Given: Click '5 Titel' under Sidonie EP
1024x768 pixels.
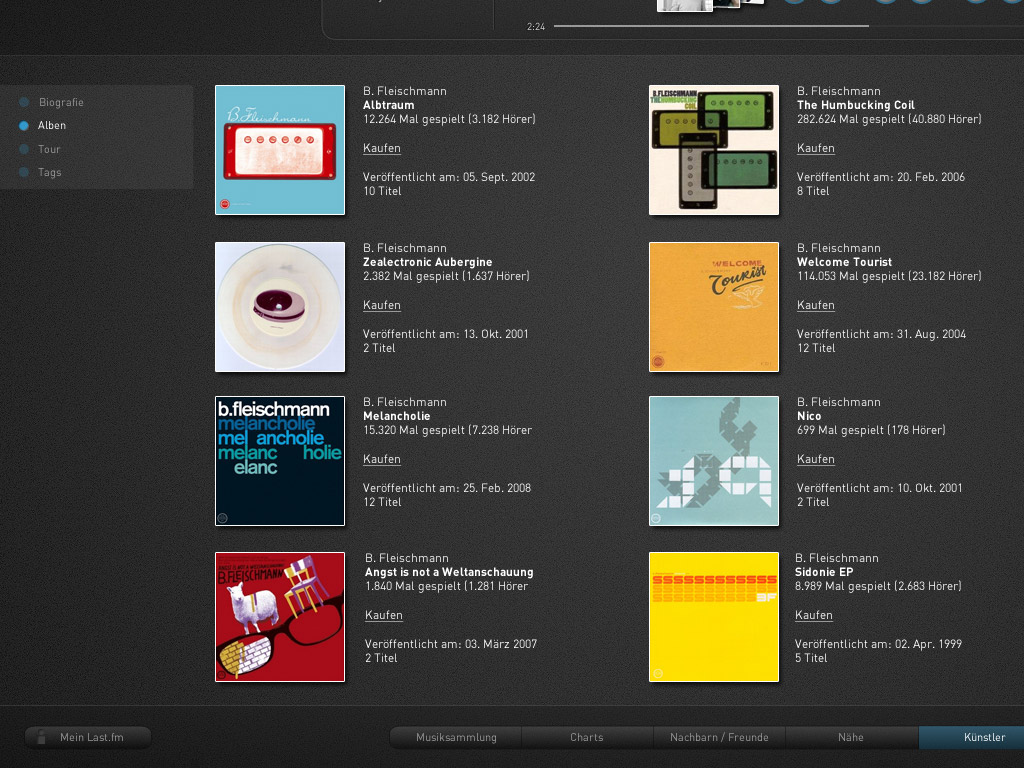Looking at the screenshot, I should click(x=811, y=658).
